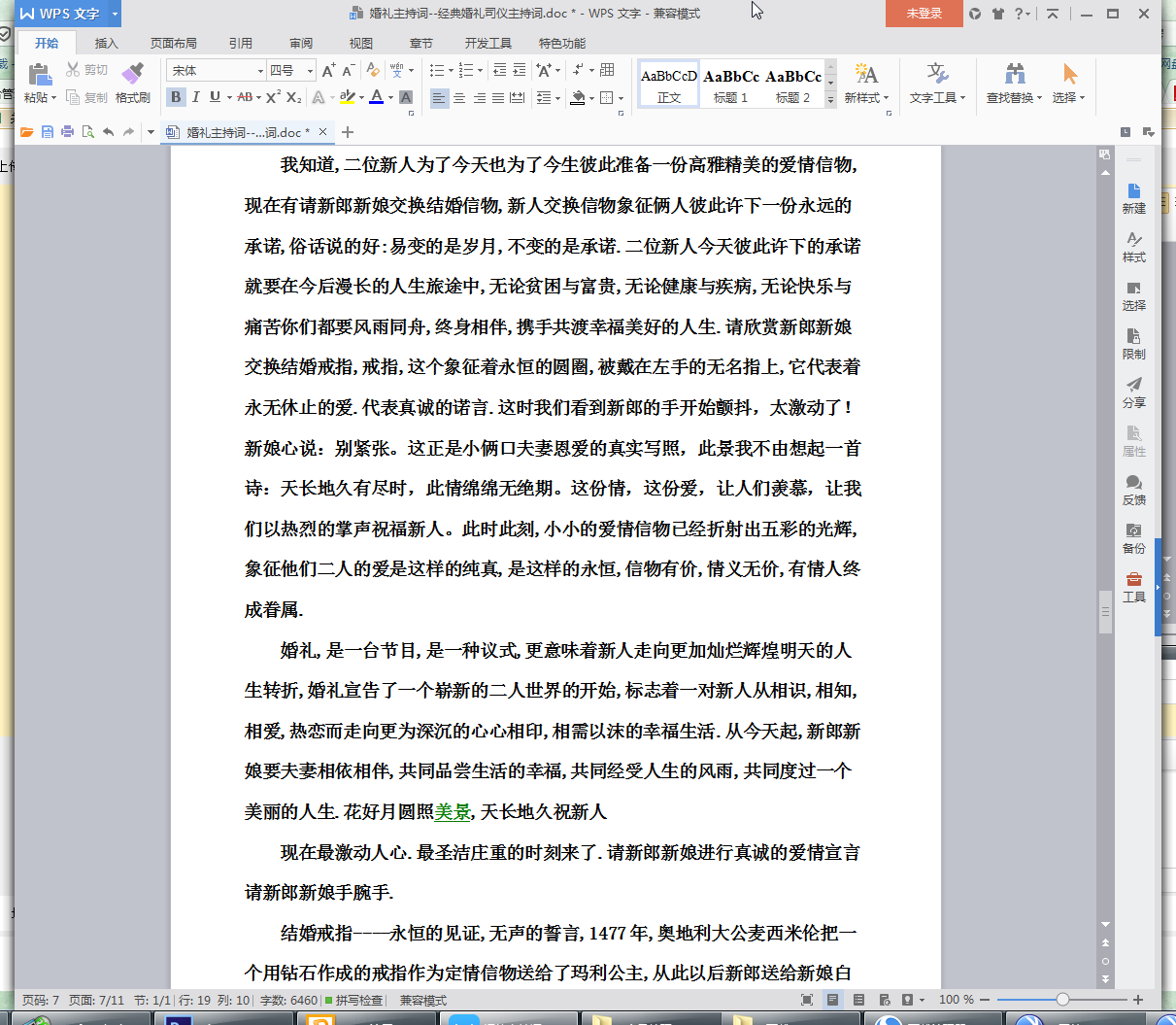
Task: Justify text alignment
Action: (498, 97)
